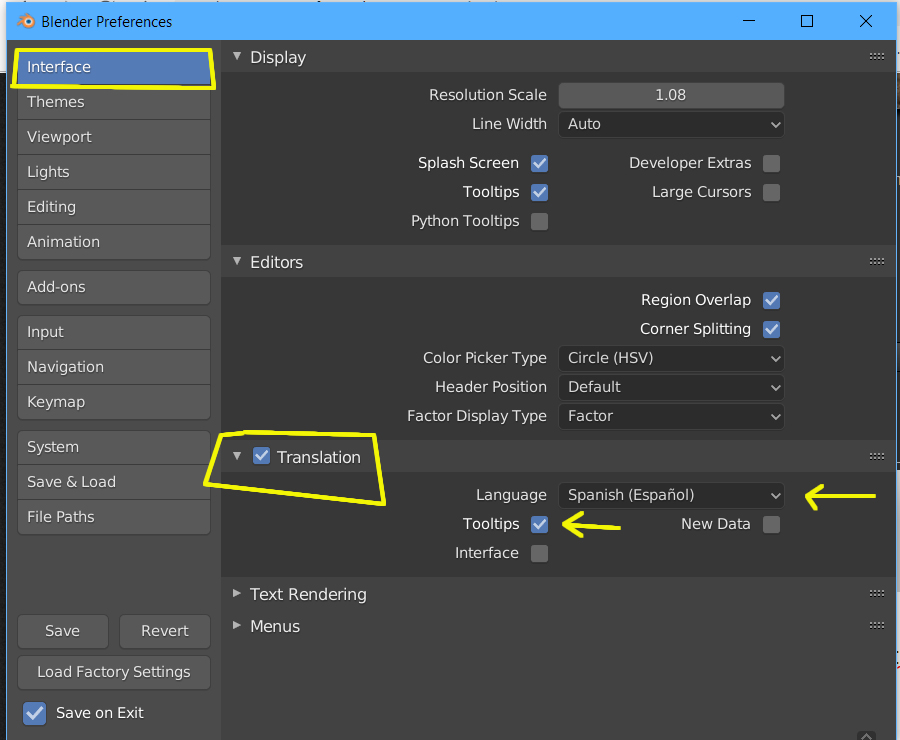Click the Text Rendering panel grip icon
The width and height of the screenshot is (900, 740).
coord(876,594)
